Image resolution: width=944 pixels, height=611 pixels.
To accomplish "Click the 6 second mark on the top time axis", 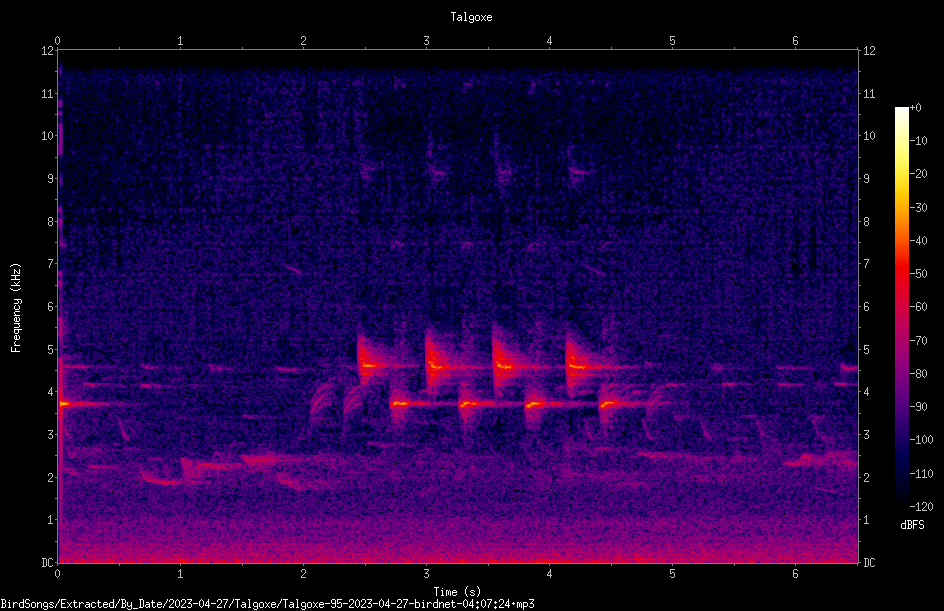I will pyautogui.click(x=795, y=41).
